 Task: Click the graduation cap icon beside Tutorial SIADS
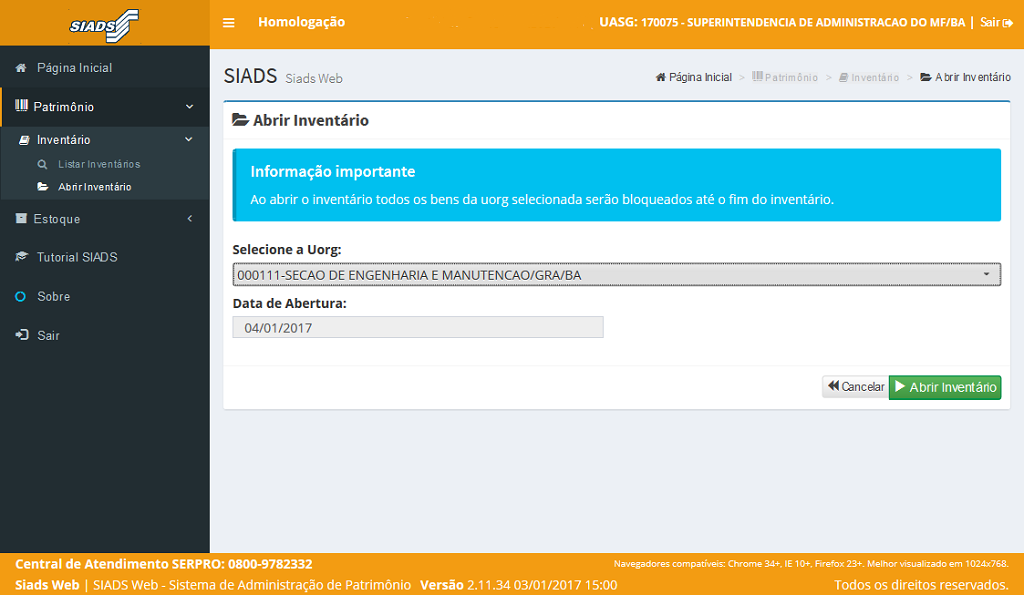click(x=22, y=257)
